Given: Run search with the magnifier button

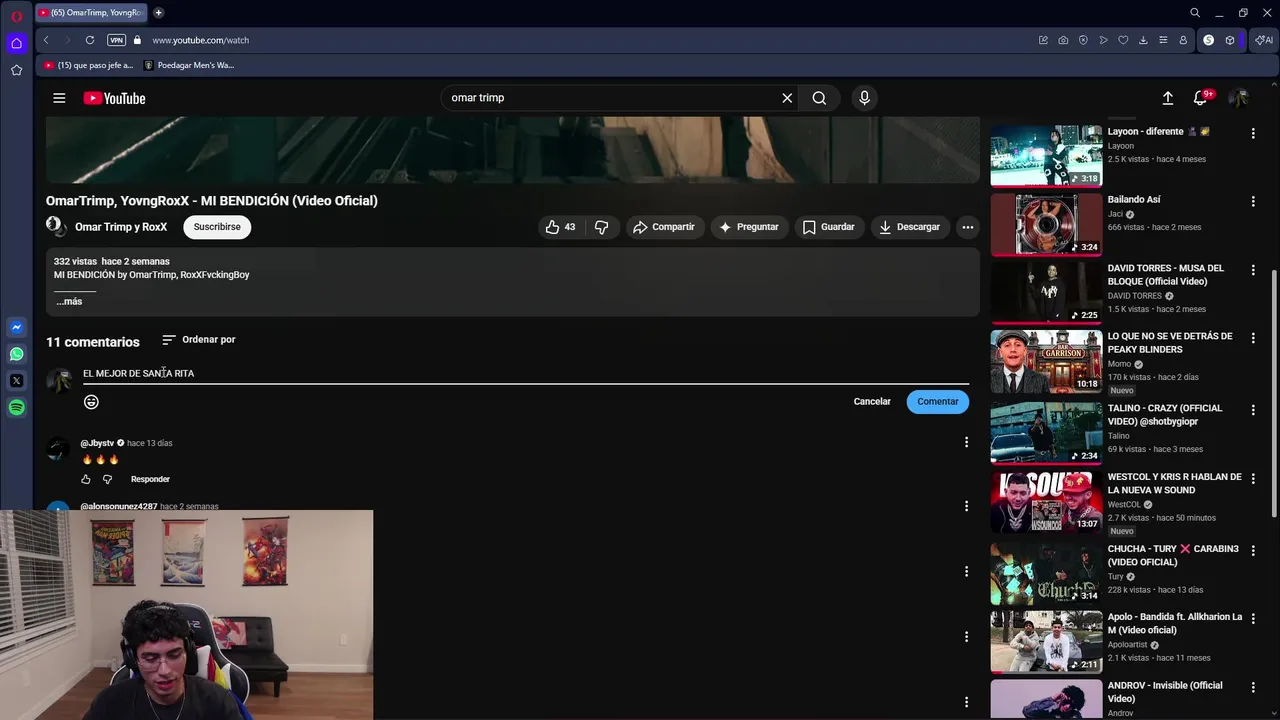Looking at the screenshot, I should coord(819,98).
